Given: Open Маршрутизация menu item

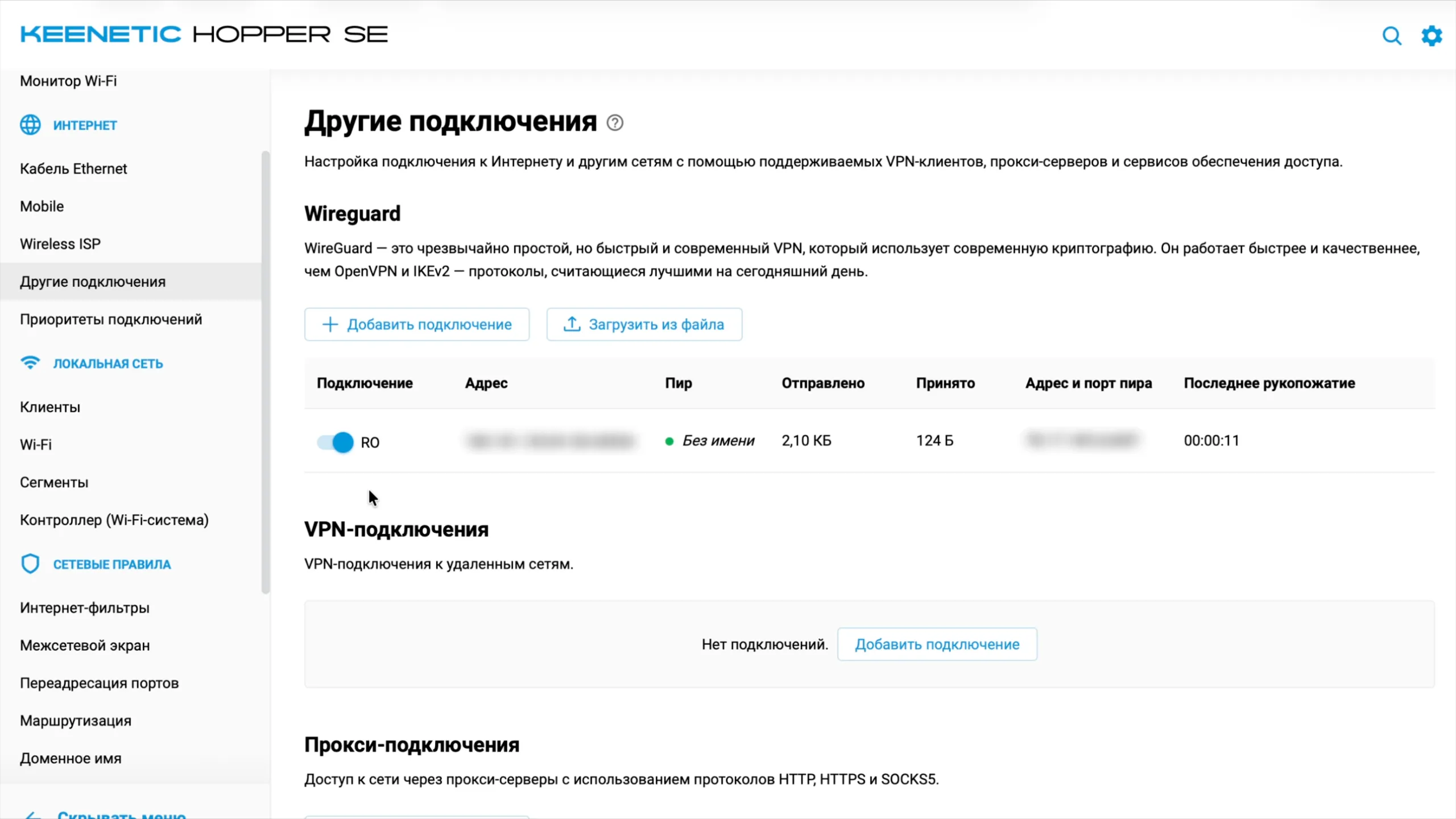Looking at the screenshot, I should coord(76,721).
